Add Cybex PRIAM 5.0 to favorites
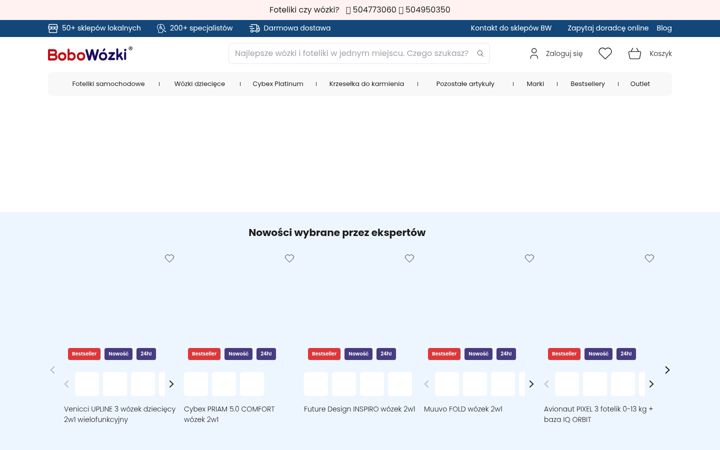 click(289, 259)
